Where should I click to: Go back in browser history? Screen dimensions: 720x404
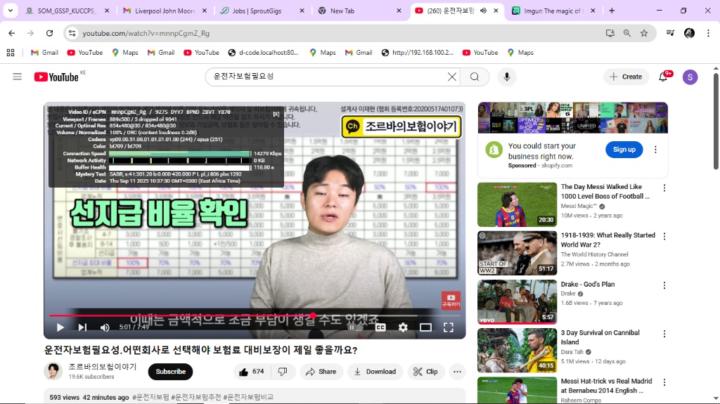[12, 33]
